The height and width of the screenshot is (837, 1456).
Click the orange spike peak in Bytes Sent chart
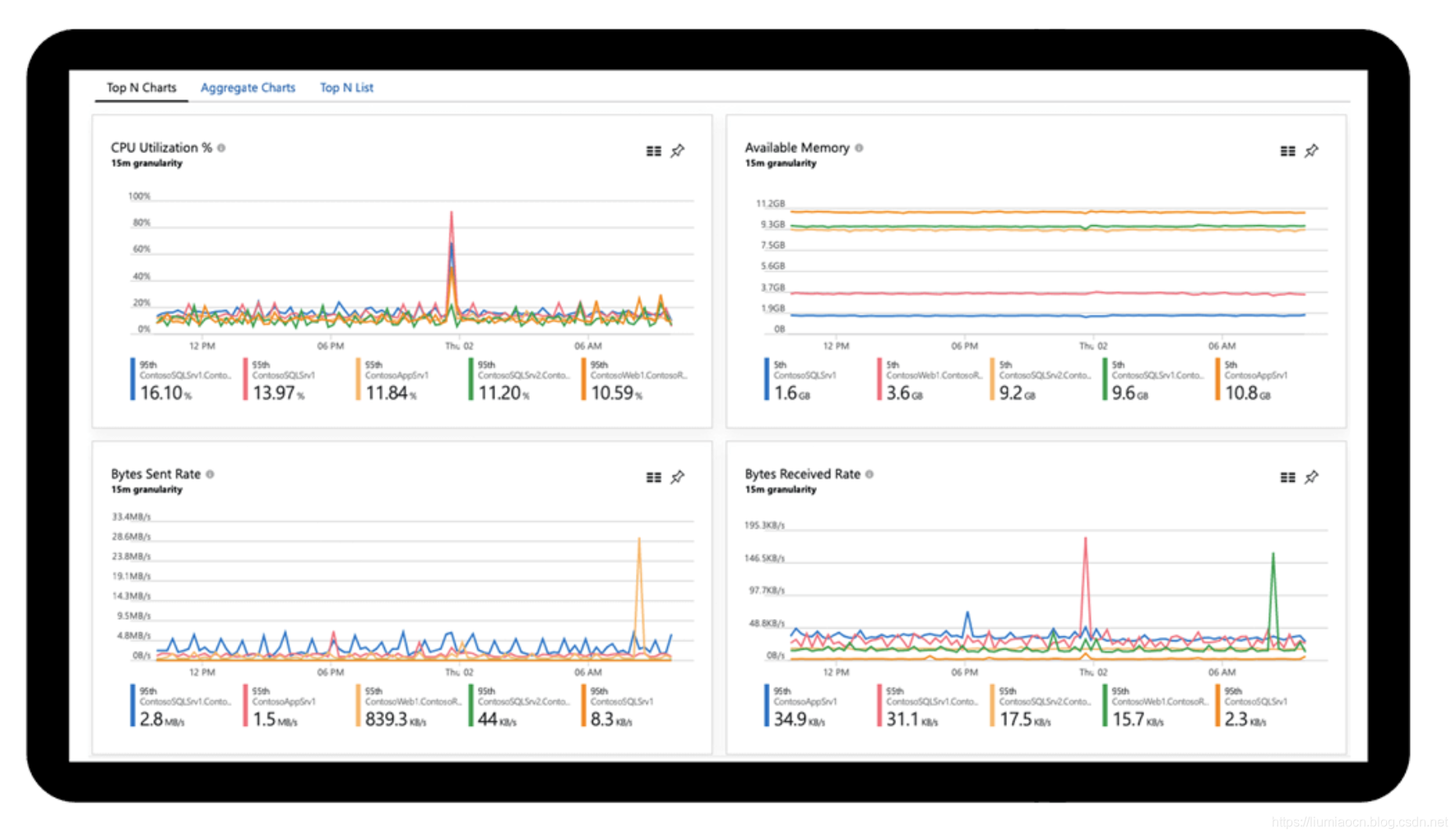(x=639, y=541)
